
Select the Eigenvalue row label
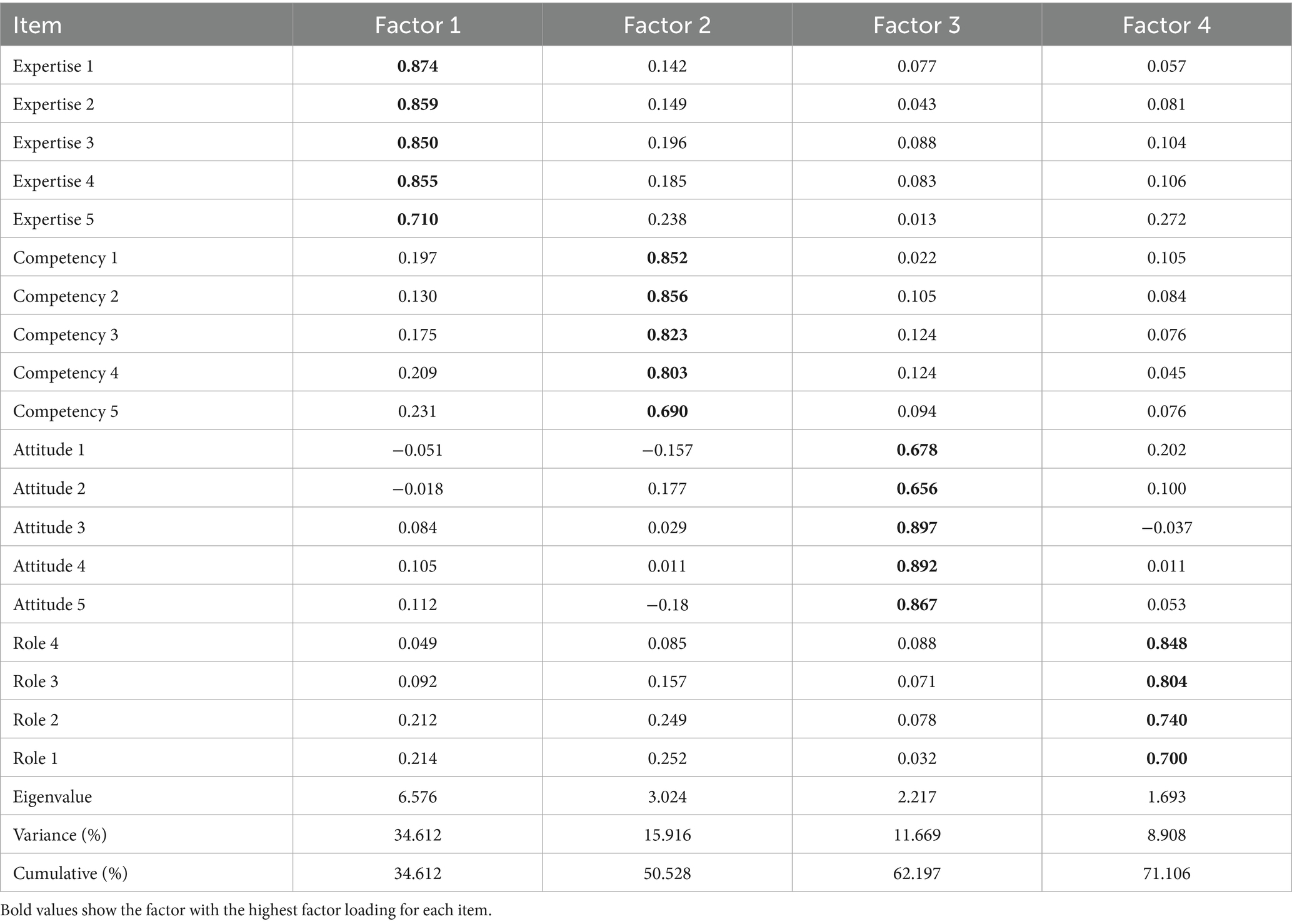tap(53, 797)
